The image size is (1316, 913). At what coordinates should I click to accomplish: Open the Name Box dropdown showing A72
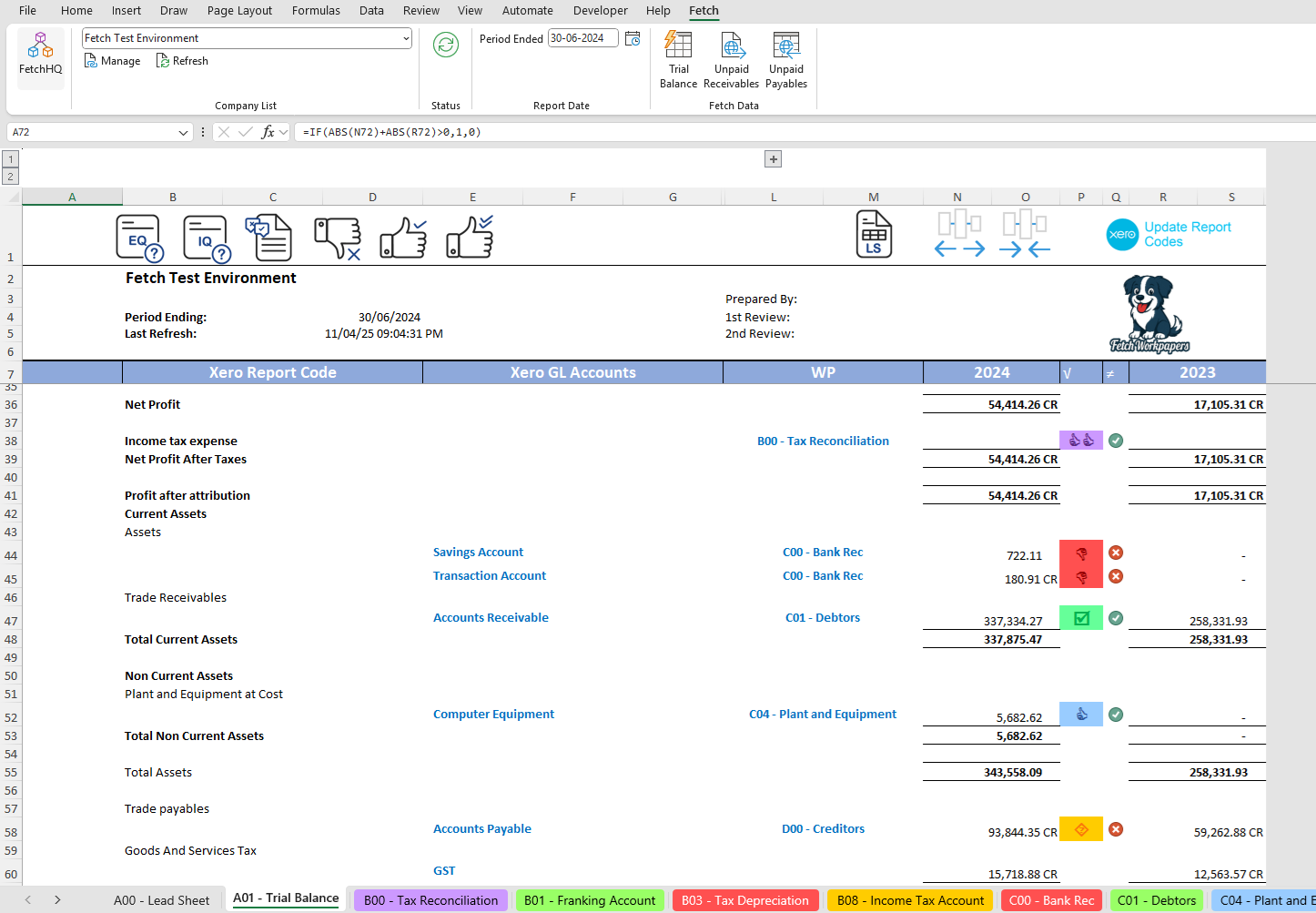[182, 131]
